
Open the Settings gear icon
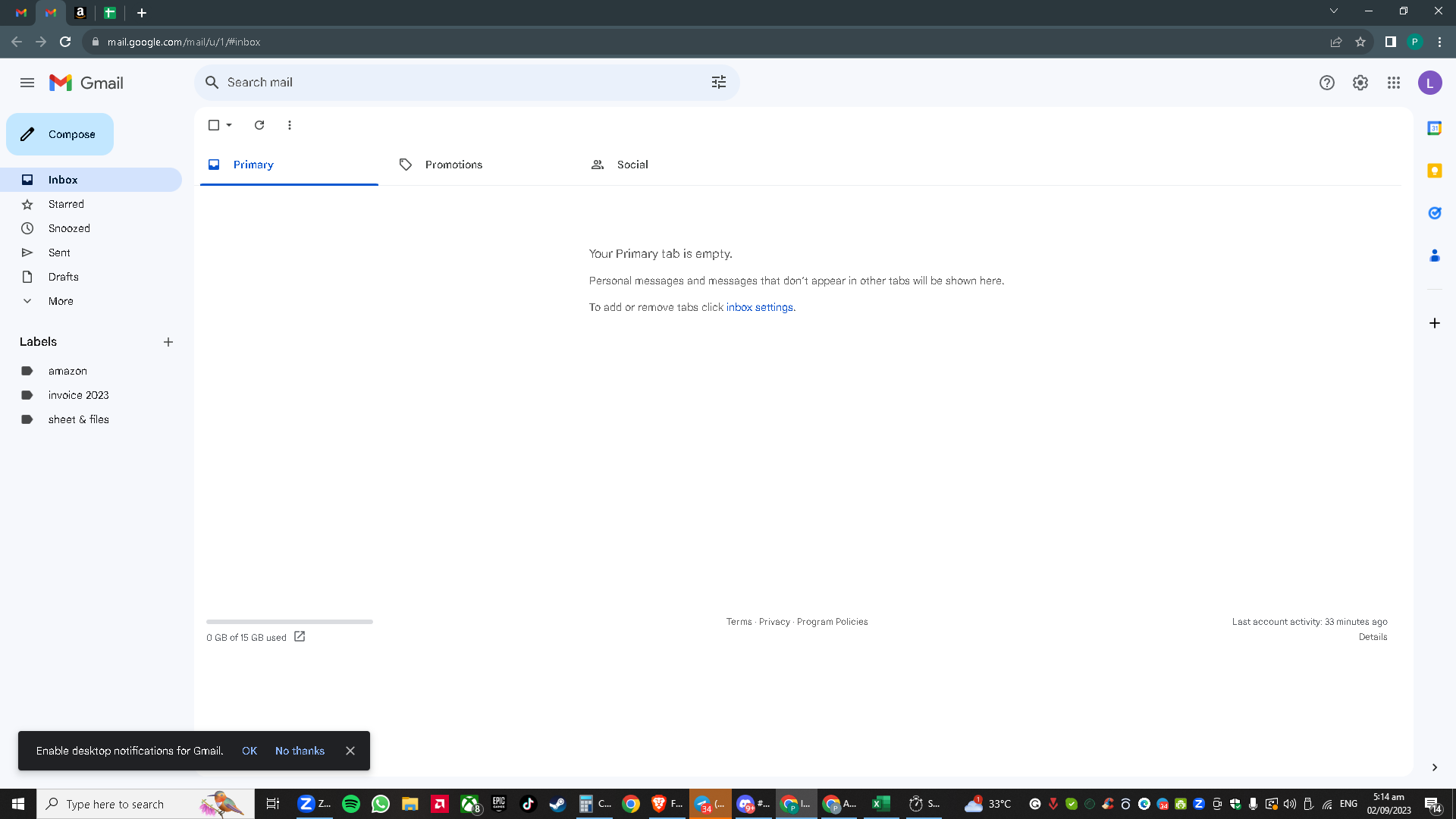point(1360,83)
